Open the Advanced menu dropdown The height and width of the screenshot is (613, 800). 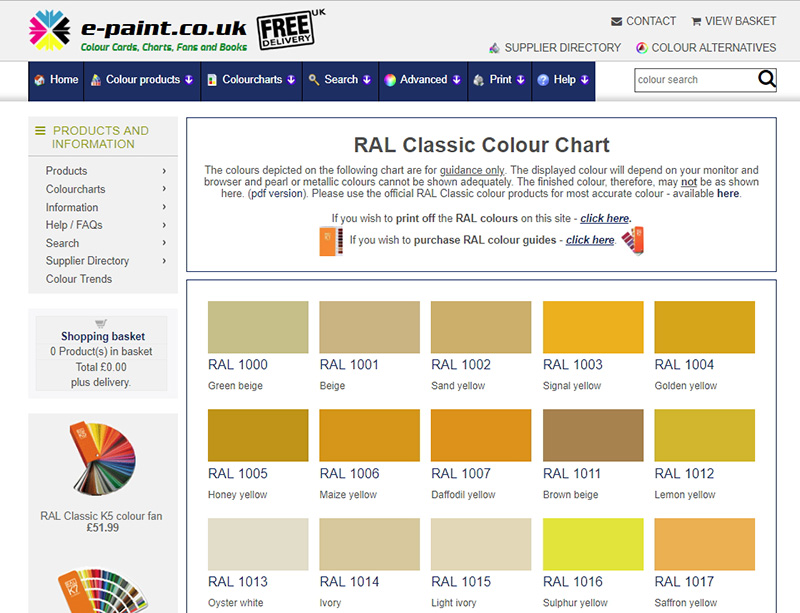point(421,80)
